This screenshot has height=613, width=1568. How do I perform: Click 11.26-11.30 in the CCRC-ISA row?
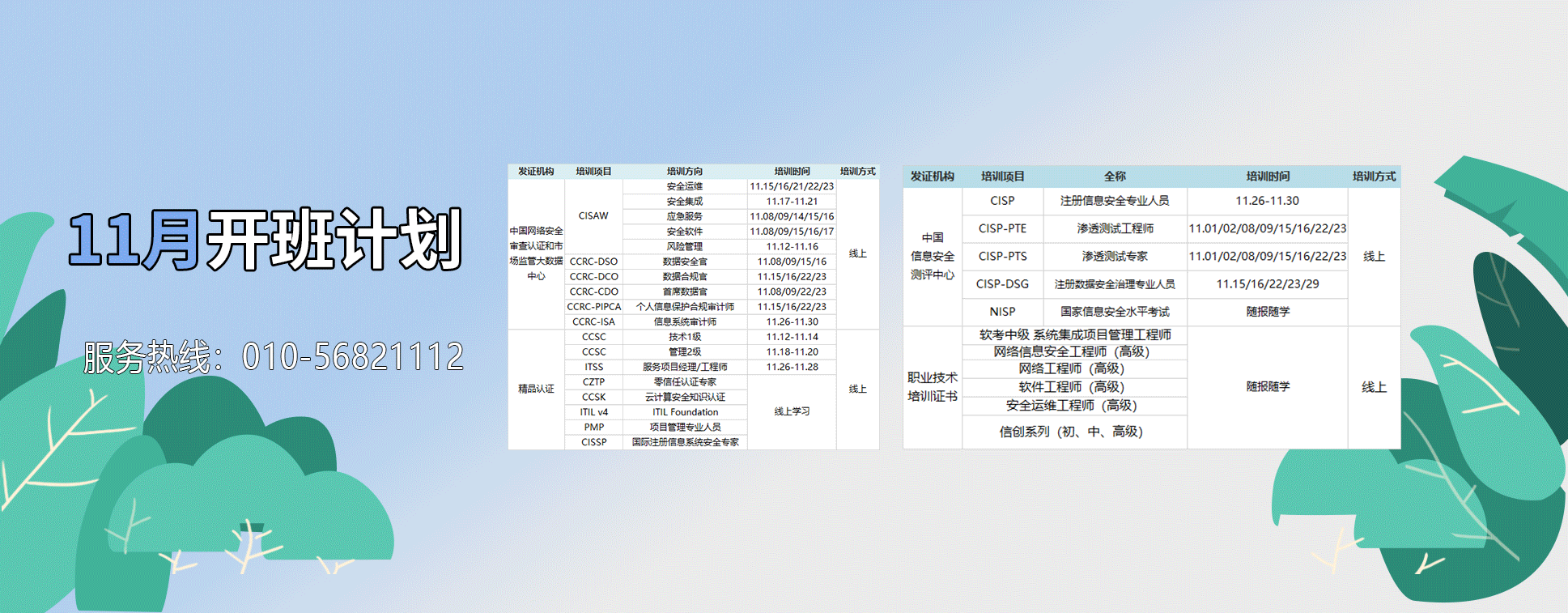[792, 322]
